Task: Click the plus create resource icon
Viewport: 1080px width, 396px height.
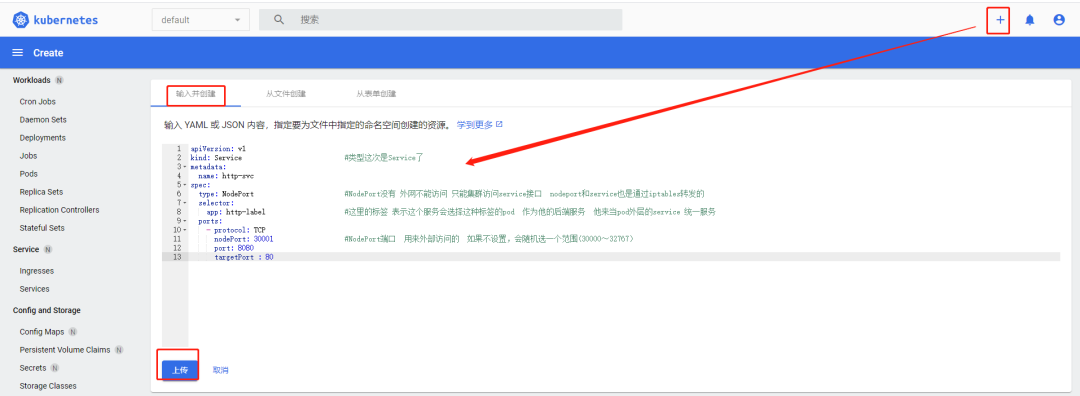Action: [x=999, y=20]
